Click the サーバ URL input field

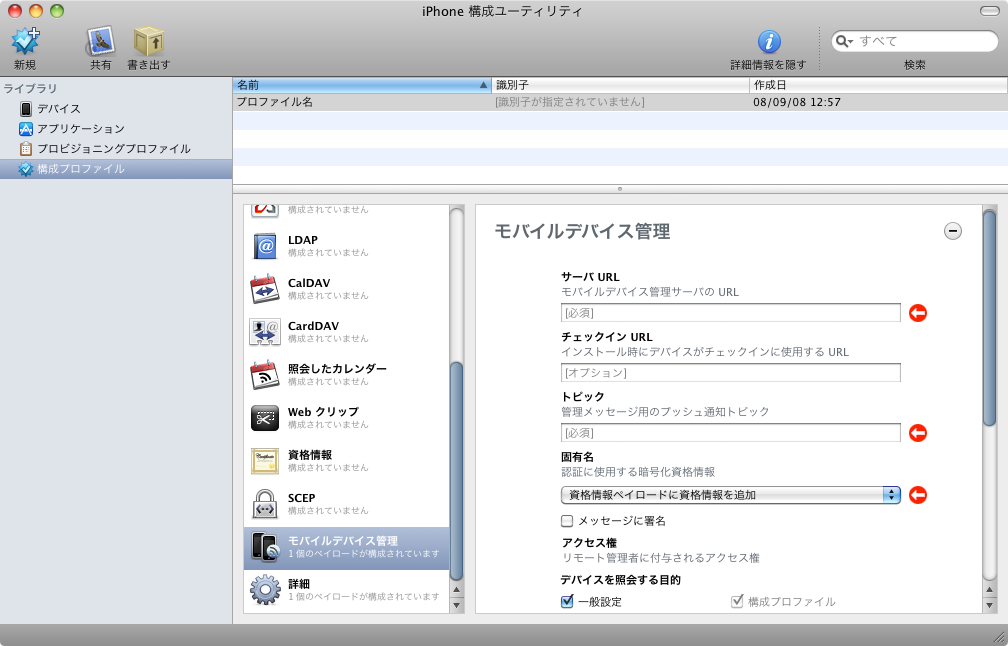[730, 313]
